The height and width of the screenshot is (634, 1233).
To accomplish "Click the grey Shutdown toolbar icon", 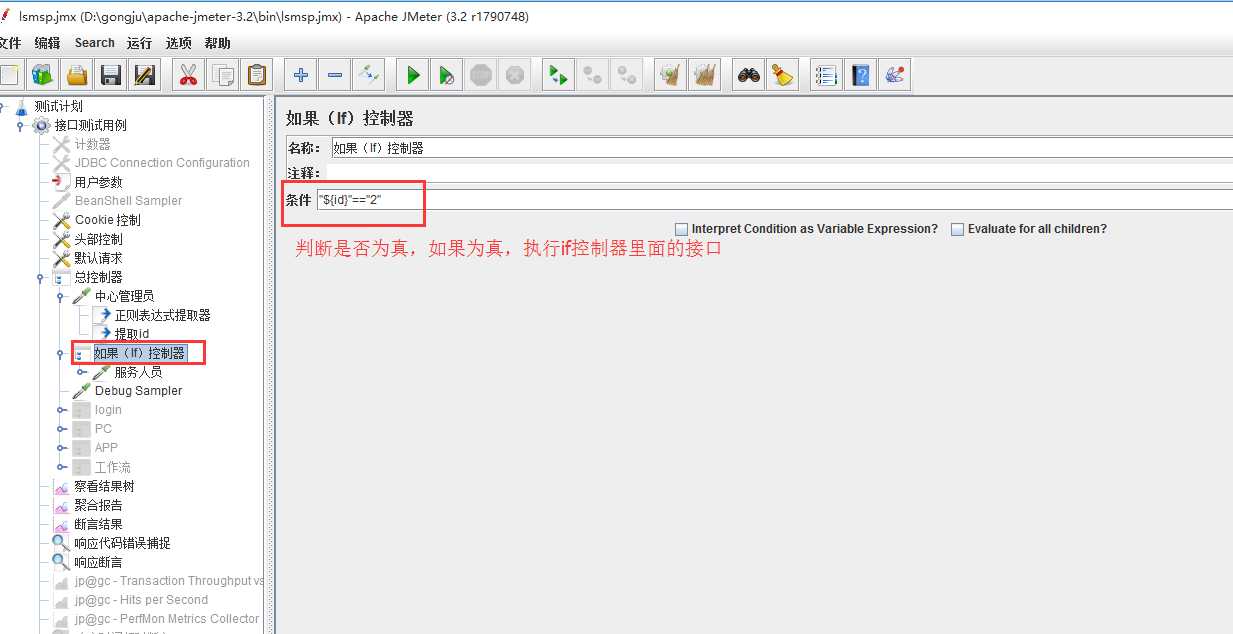I will click(515, 75).
